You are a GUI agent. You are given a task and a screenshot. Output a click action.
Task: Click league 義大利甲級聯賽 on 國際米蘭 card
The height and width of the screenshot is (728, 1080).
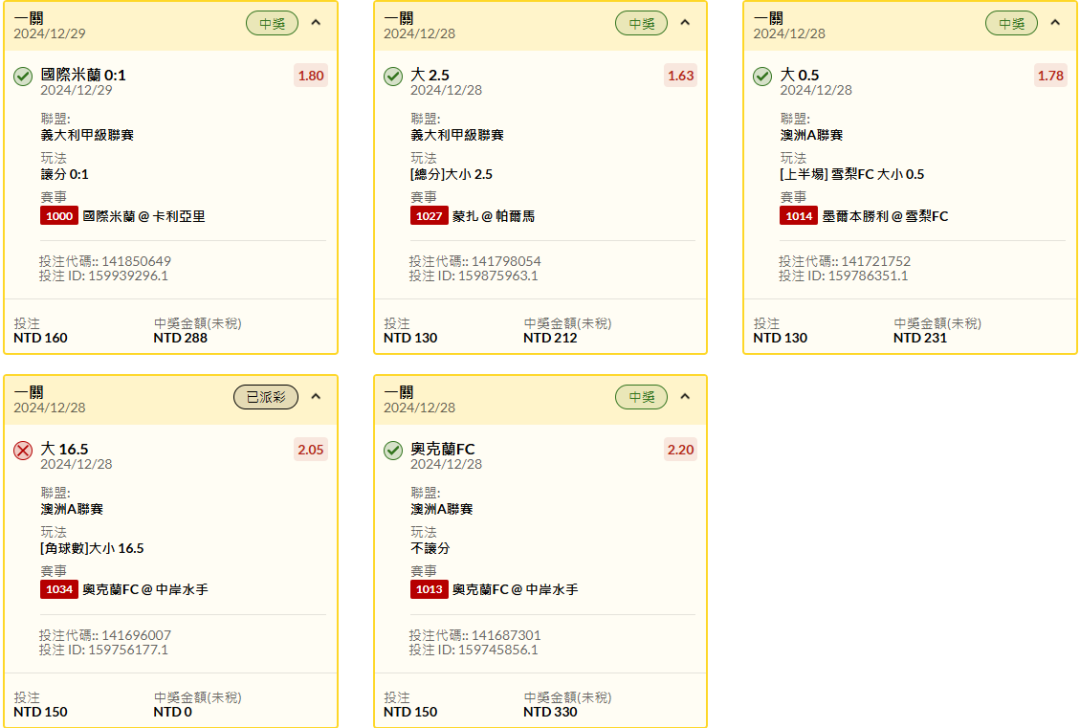pyautogui.click(x=87, y=135)
